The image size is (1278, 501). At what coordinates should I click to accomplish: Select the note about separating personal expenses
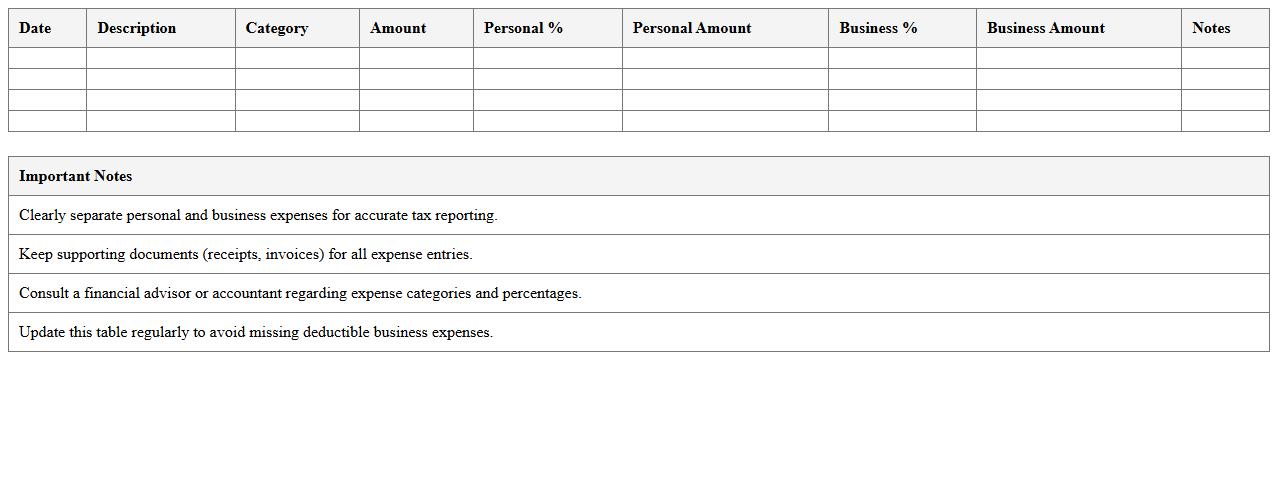click(x=258, y=215)
